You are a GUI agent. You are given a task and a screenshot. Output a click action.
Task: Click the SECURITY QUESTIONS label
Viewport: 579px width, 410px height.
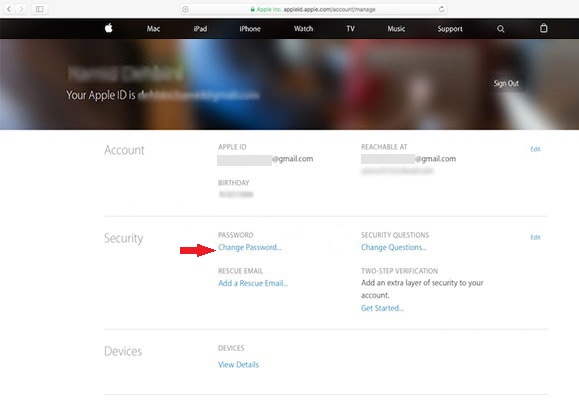tap(395, 235)
